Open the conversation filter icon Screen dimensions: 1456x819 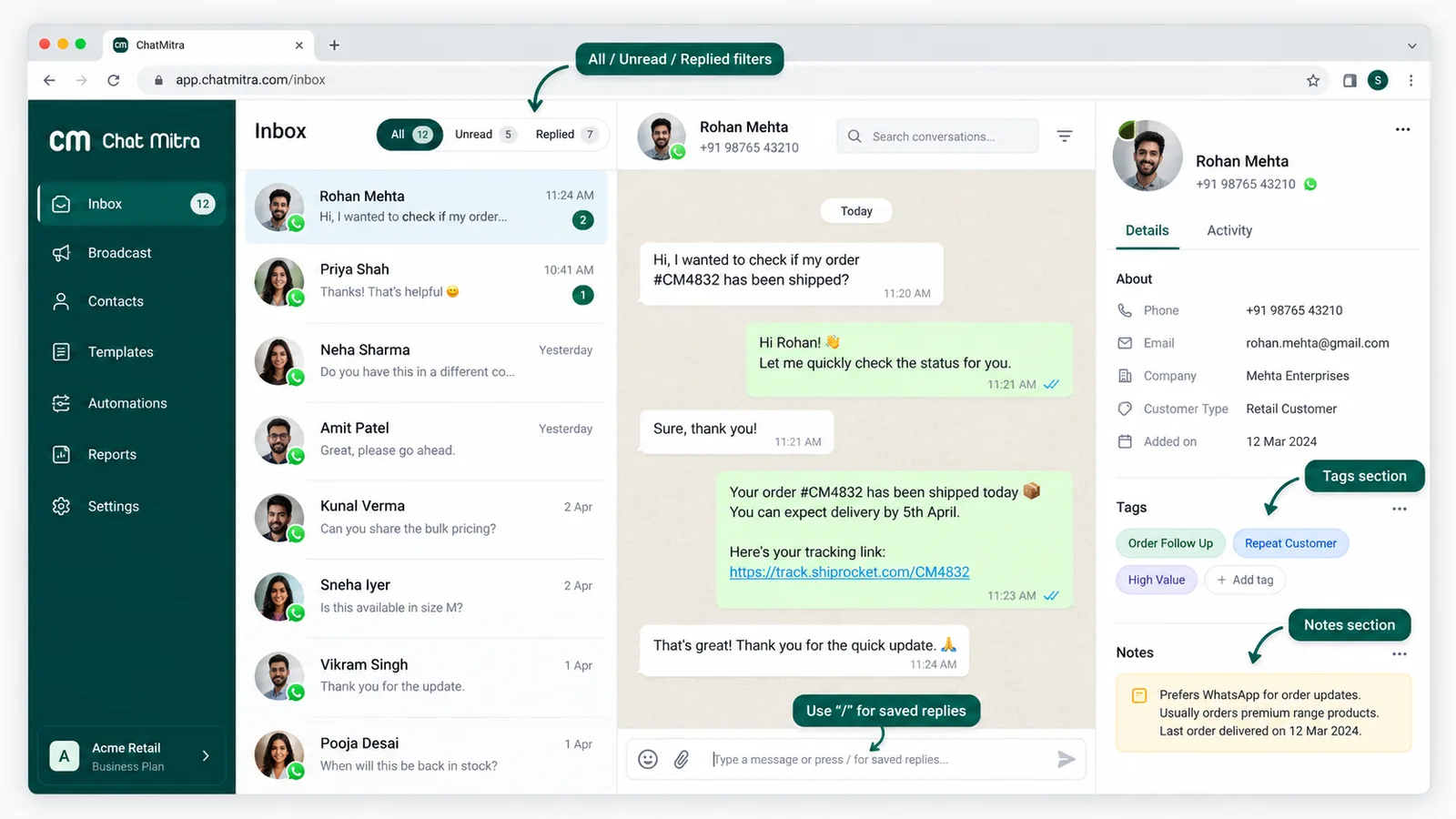tap(1065, 136)
